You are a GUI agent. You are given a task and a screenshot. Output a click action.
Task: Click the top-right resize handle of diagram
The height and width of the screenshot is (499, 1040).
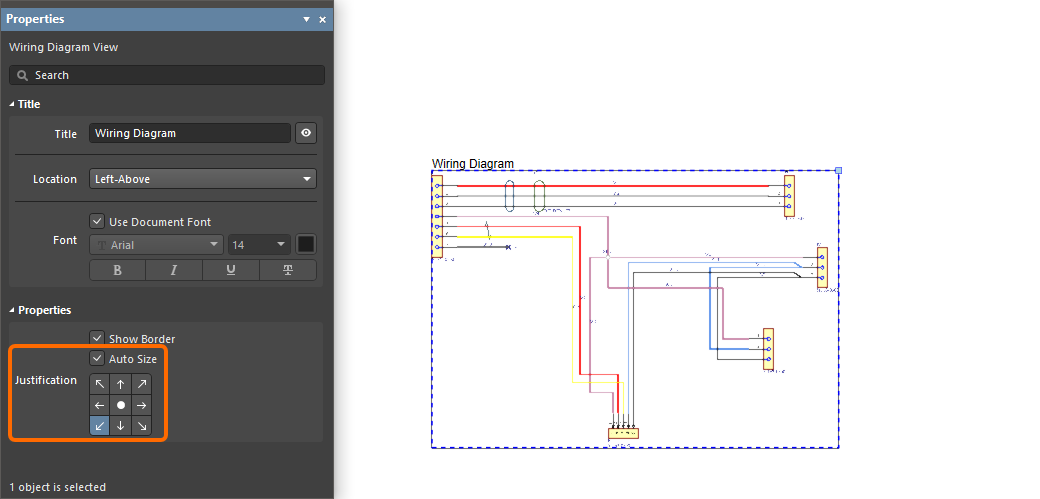838,171
